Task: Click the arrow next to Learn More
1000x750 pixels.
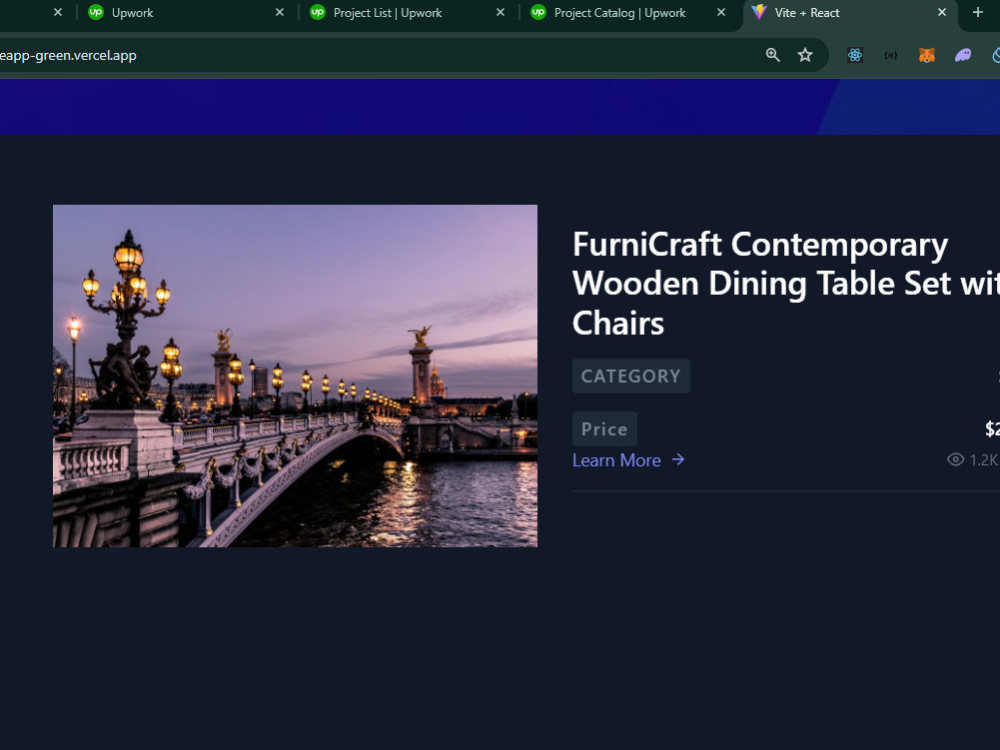Action: click(678, 460)
